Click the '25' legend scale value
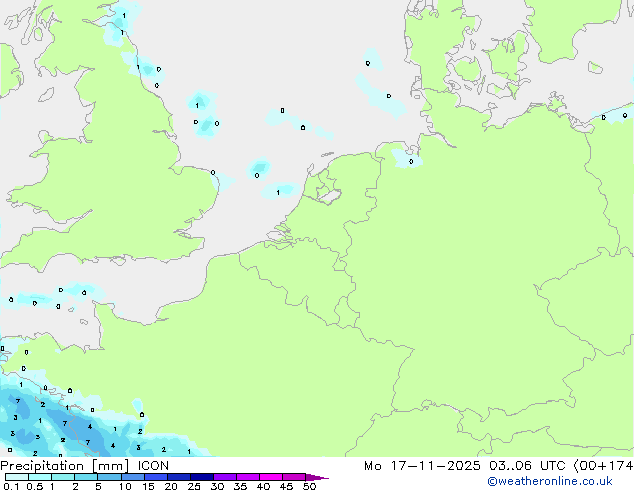 pos(194,486)
